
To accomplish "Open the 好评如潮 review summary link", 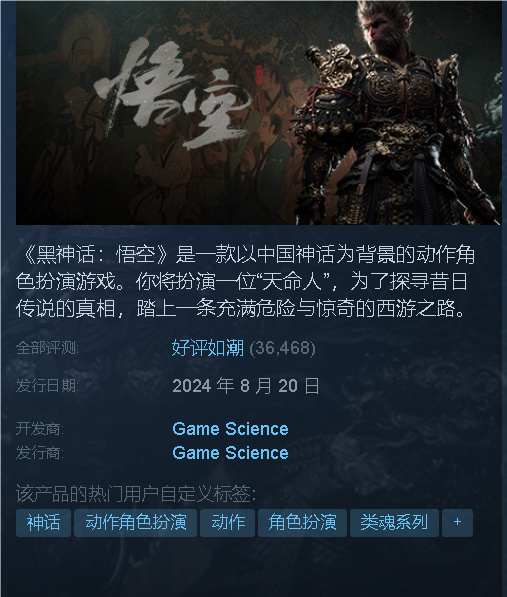I will pos(207,348).
